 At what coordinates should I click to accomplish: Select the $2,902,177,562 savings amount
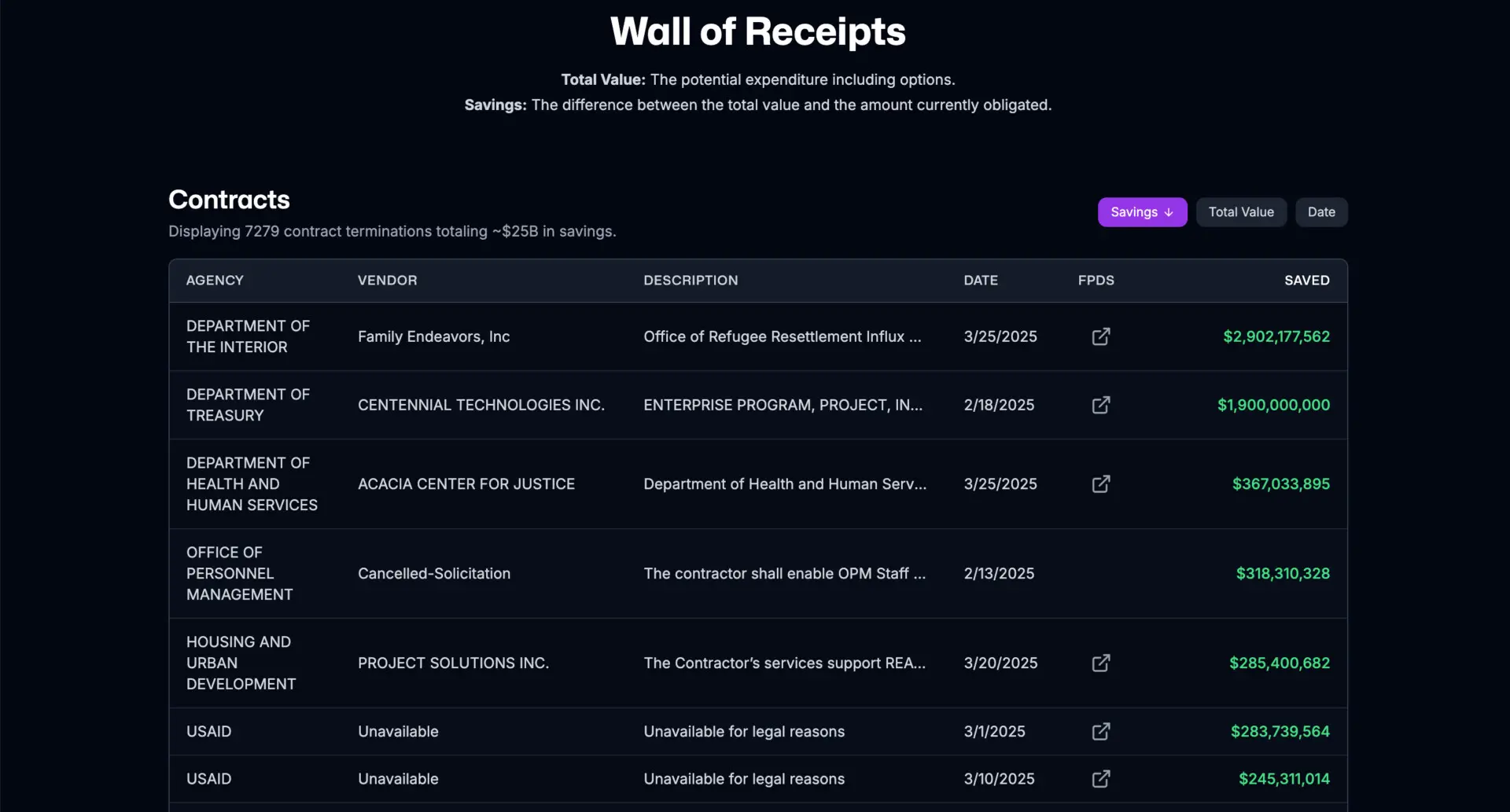1276,336
